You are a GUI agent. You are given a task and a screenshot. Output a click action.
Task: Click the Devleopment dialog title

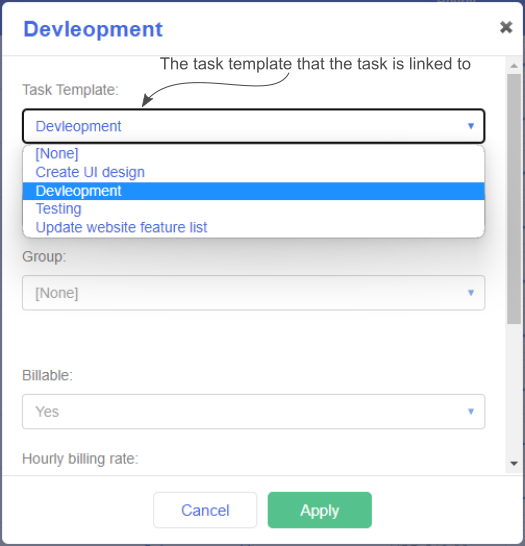(93, 29)
